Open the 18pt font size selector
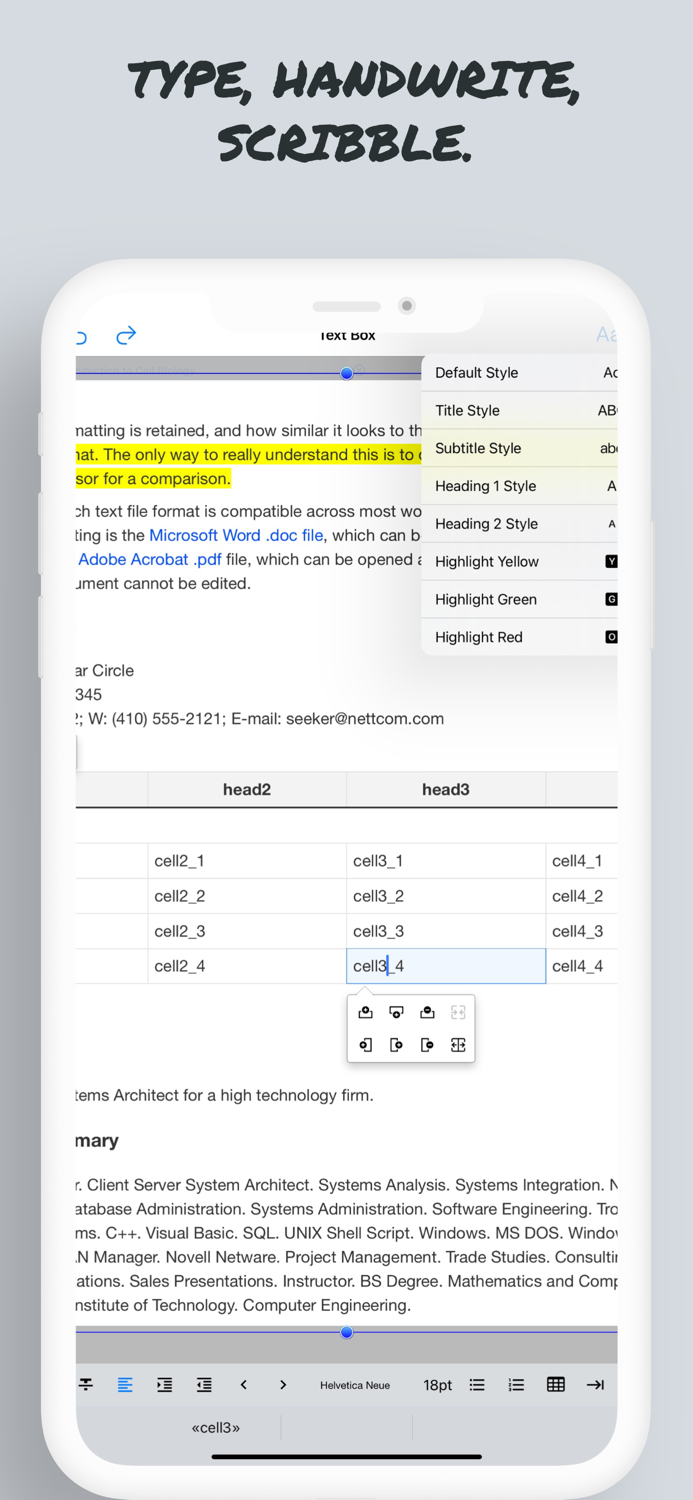This screenshot has height=1500, width=693. point(437,1385)
